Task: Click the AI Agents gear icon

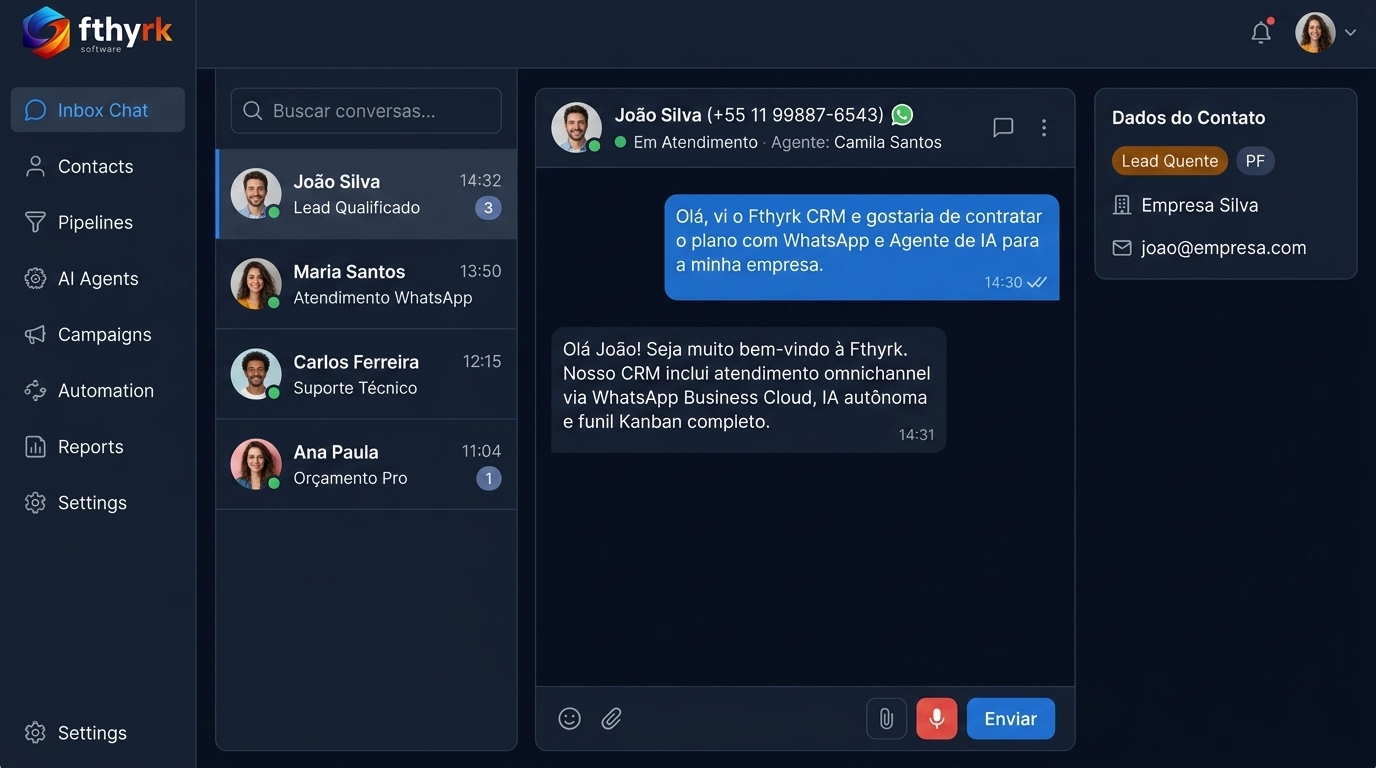Action: tap(35, 278)
